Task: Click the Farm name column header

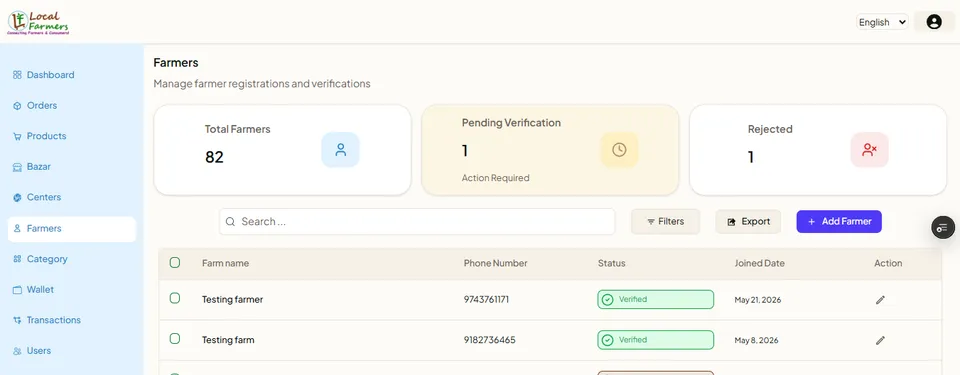Action: pyautogui.click(x=225, y=263)
